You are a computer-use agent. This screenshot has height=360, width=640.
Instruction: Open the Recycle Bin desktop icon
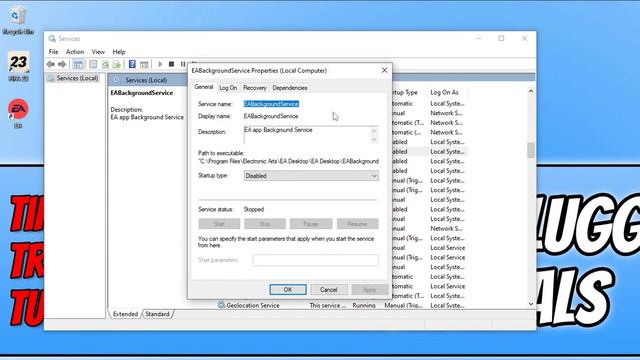click(18, 20)
